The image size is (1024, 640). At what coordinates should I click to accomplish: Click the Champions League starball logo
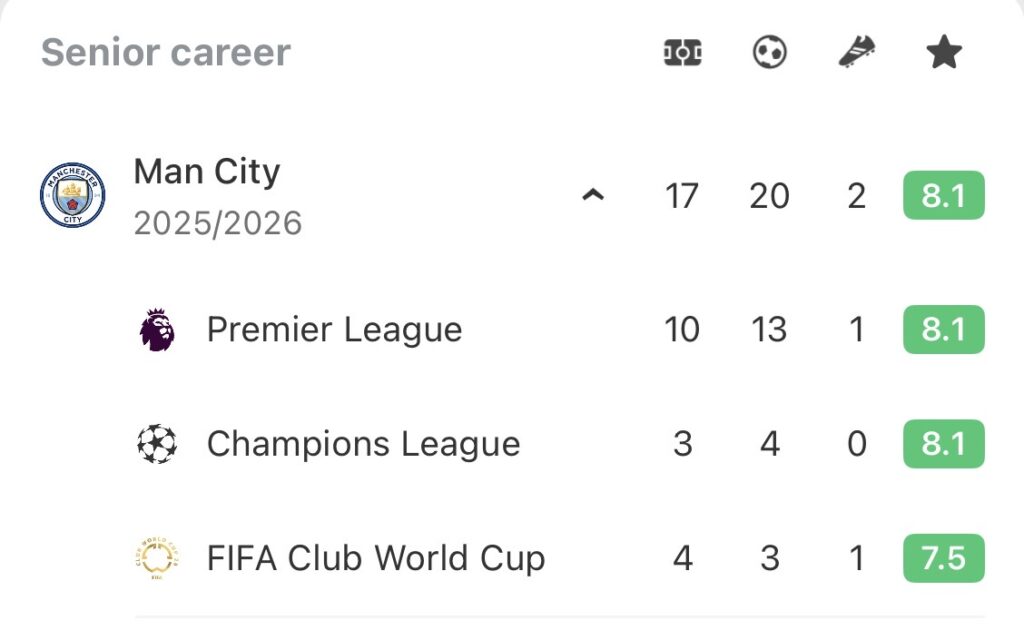[157, 443]
